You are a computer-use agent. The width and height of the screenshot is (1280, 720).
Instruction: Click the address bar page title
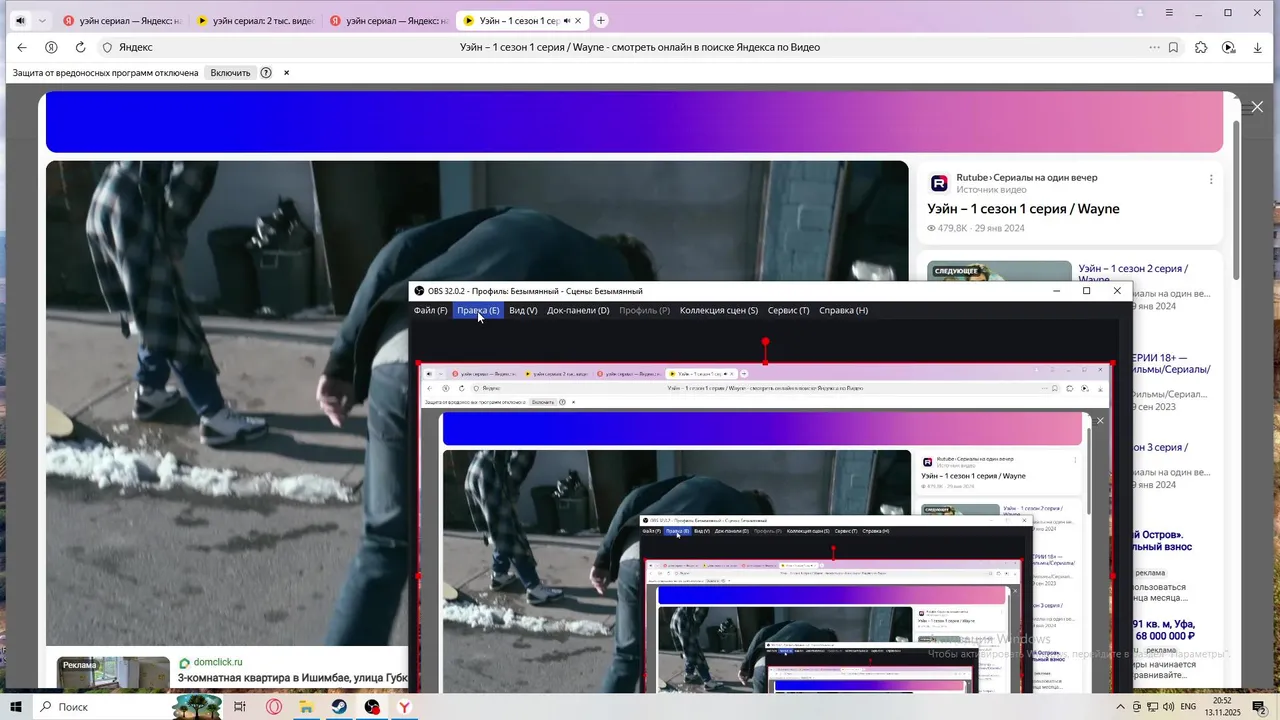click(x=640, y=47)
